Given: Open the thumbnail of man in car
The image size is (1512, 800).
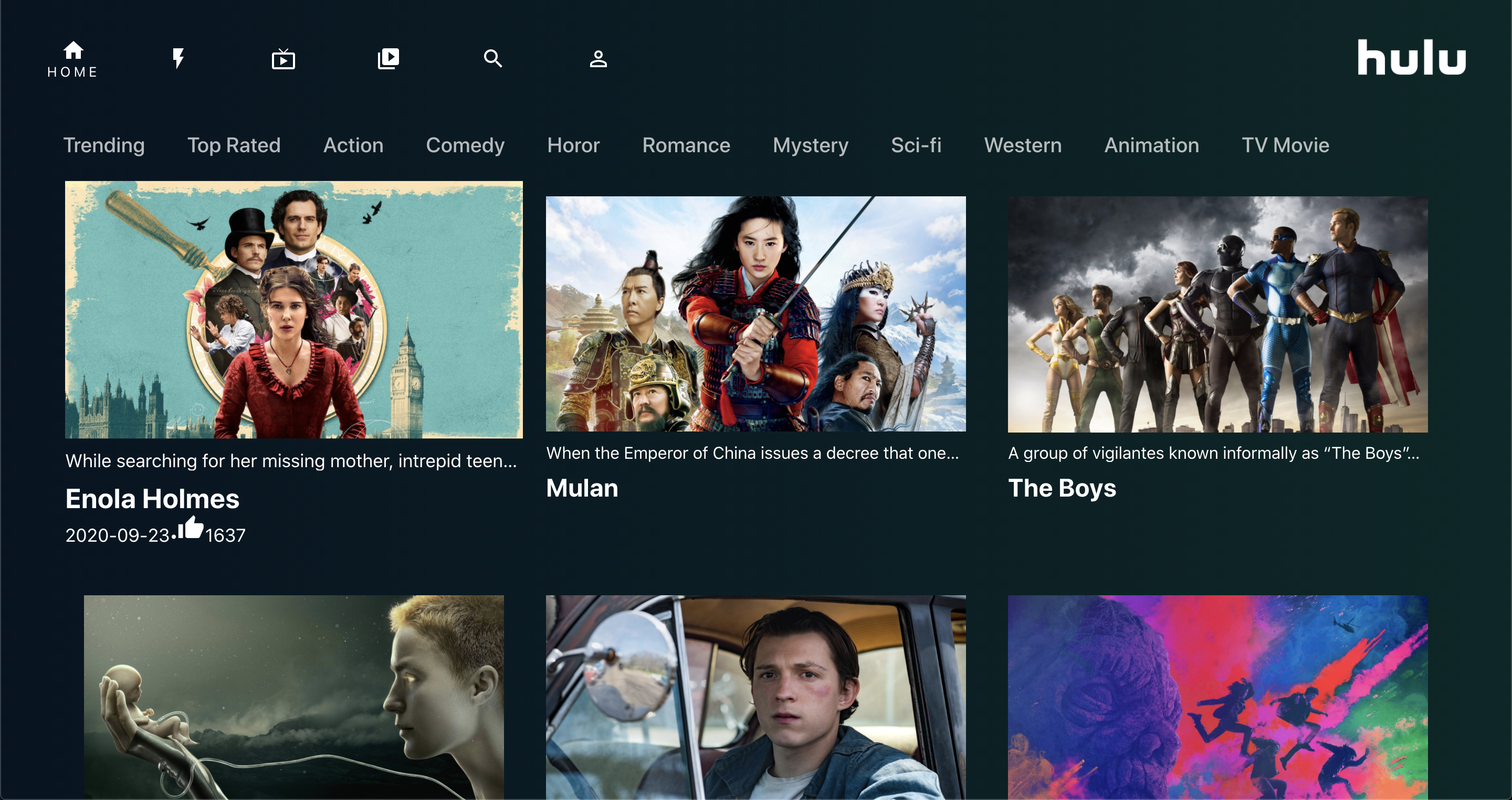Looking at the screenshot, I should pyautogui.click(x=755, y=697).
